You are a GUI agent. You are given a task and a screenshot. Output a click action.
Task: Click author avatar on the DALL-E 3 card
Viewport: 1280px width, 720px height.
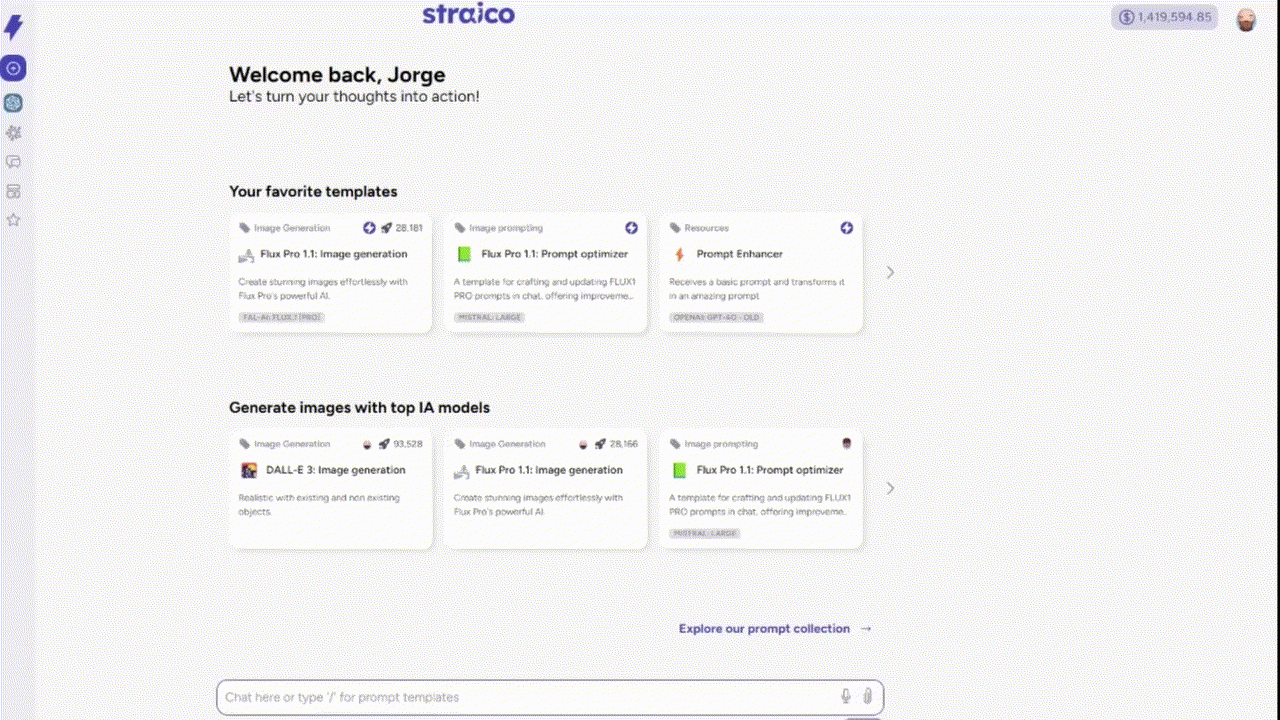coord(367,444)
